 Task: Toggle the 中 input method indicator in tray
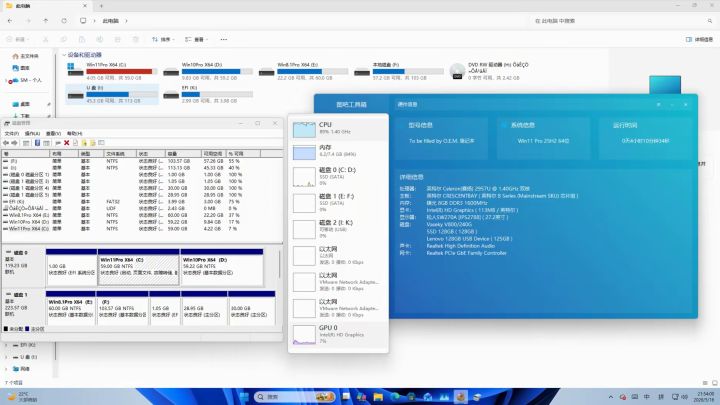point(647,397)
